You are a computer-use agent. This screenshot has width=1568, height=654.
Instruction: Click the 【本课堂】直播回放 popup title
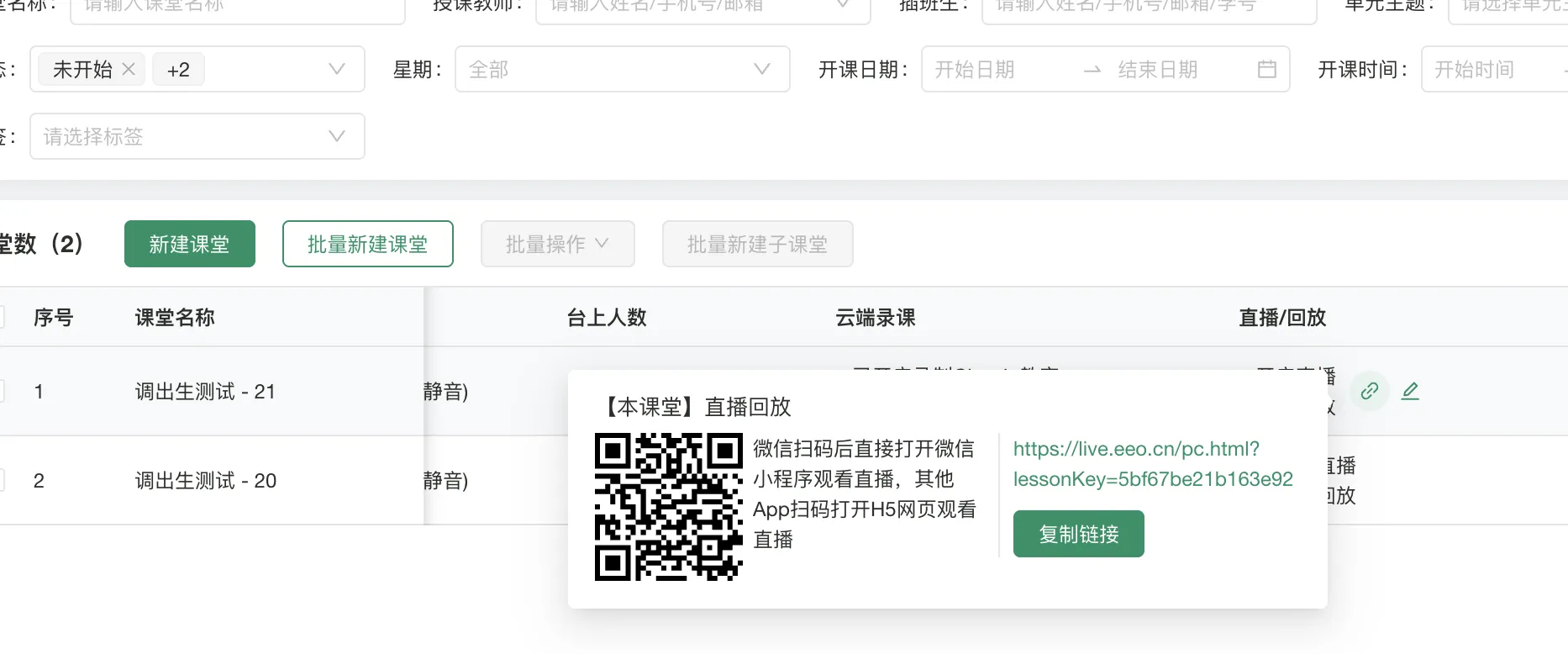(x=694, y=407)
